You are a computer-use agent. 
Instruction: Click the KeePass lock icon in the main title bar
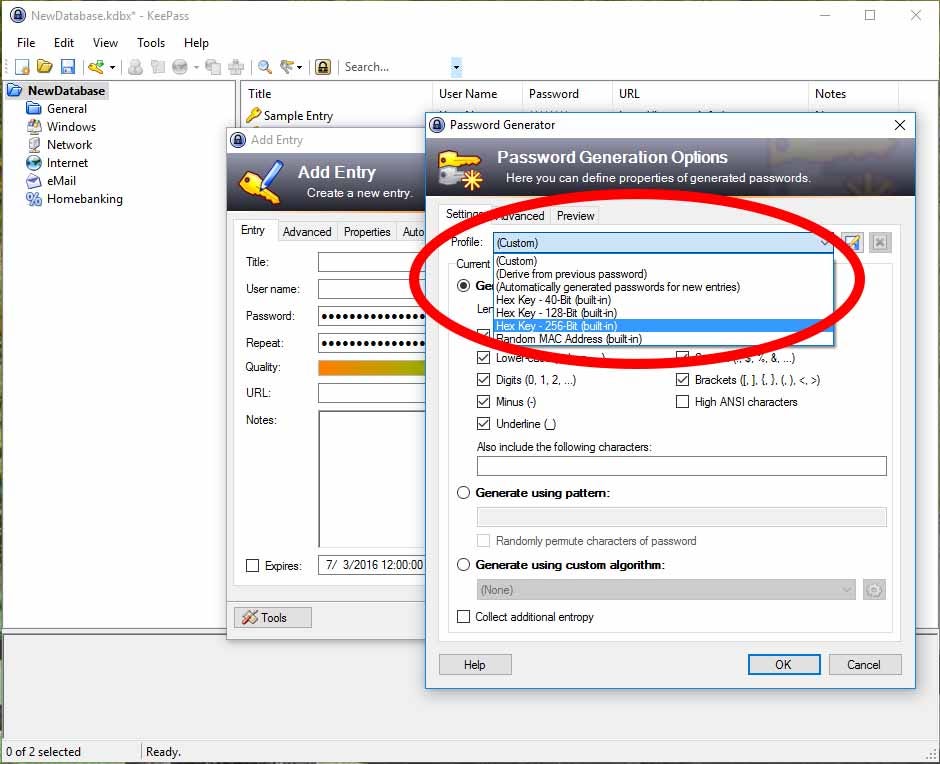tap(18, 15)
